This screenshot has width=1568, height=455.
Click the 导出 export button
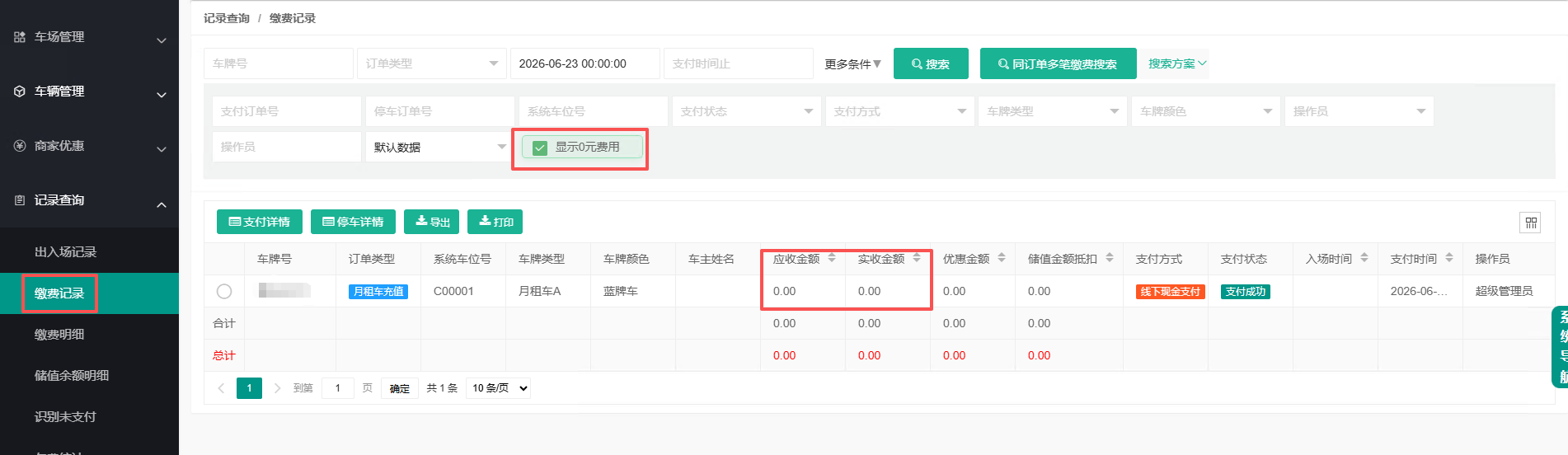coord(433,222)
